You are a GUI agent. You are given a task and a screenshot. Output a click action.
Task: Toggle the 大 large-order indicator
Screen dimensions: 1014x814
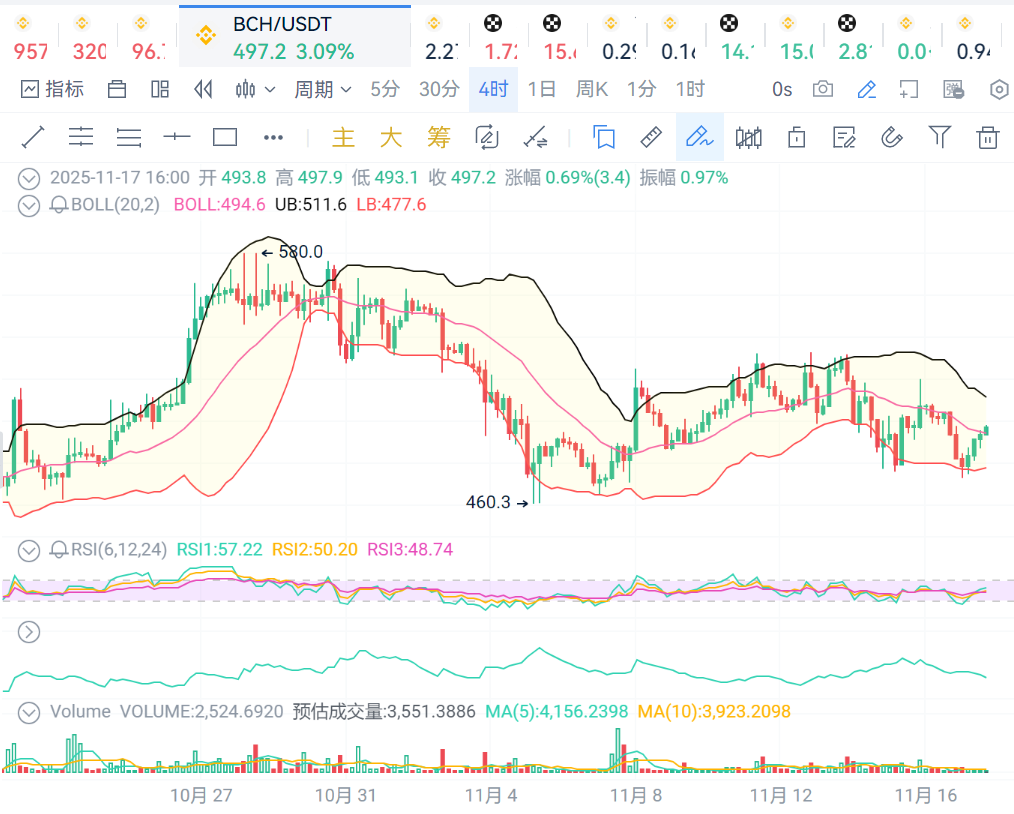click(390, 137)
